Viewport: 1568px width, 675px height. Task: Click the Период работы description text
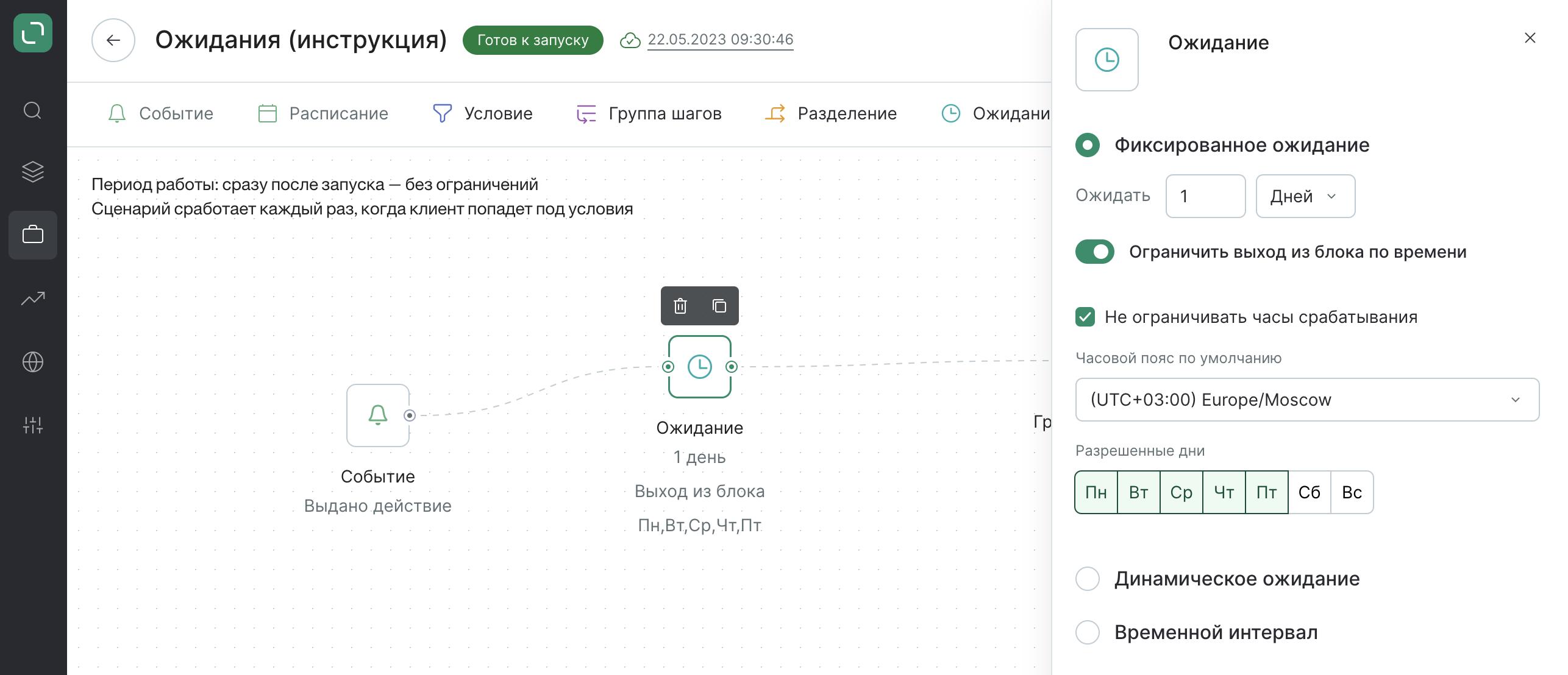[315, 184]
